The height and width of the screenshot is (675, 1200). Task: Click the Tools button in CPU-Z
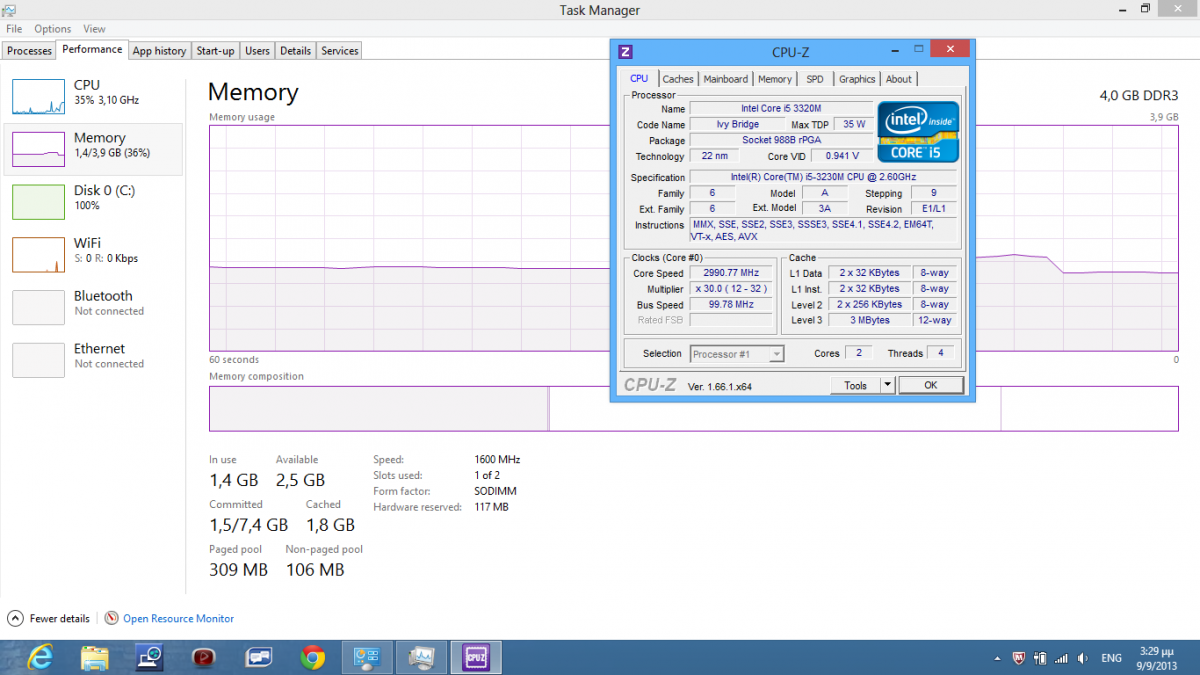tap(855, 385)
